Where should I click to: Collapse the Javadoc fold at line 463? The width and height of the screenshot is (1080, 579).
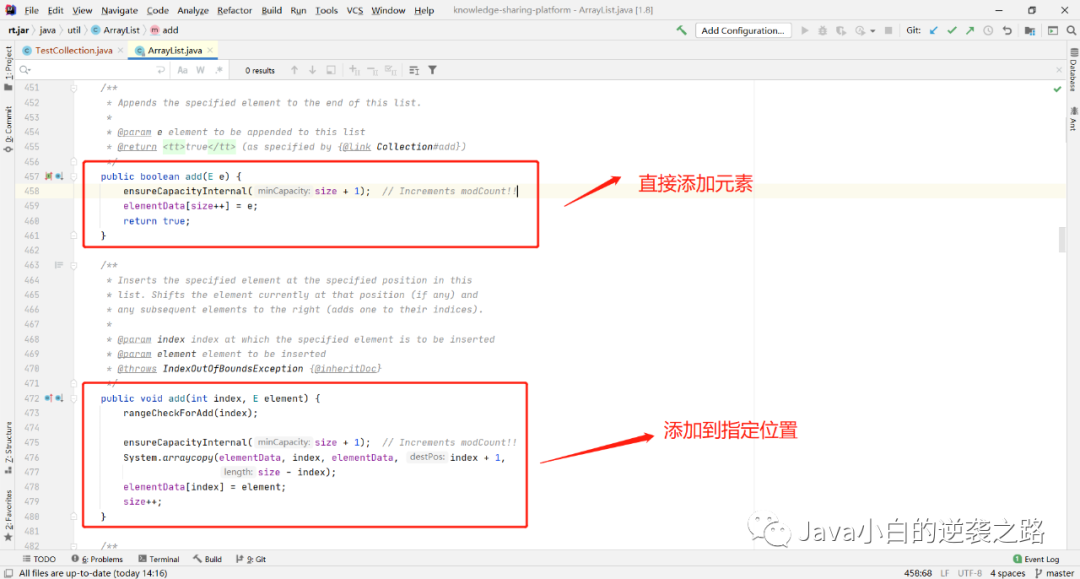click(73, 265)
